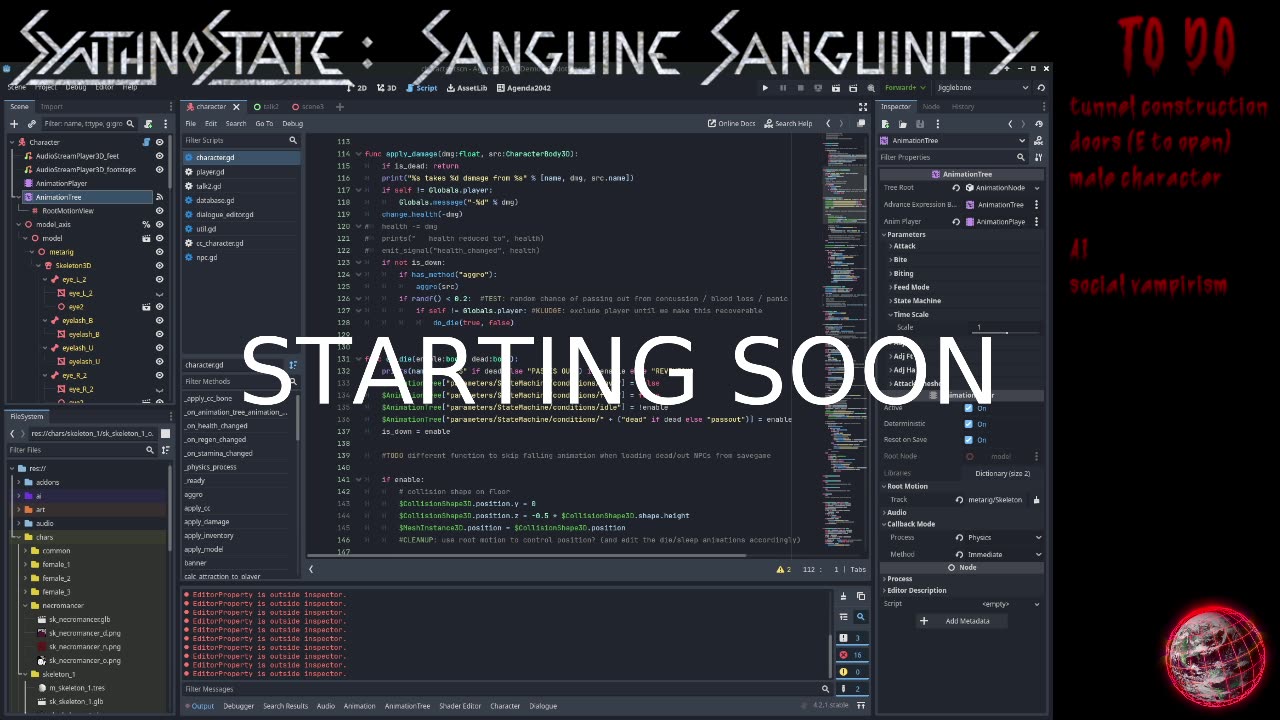Toggle error messages filter showing 16
This screenshot has width=1280, height=720.
tap(851, 655)
